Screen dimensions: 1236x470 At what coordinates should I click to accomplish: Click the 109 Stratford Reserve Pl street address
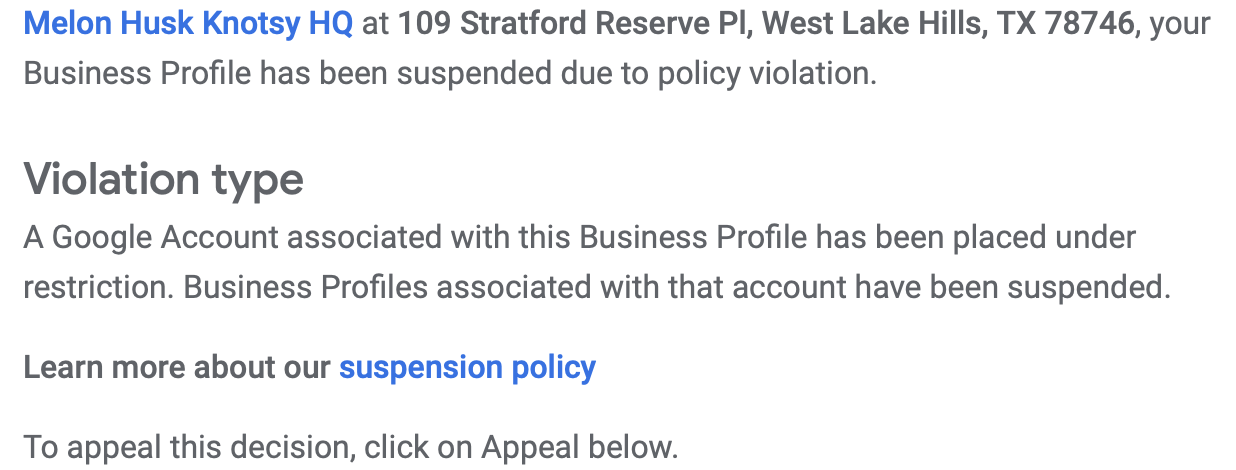pos(575,23)
